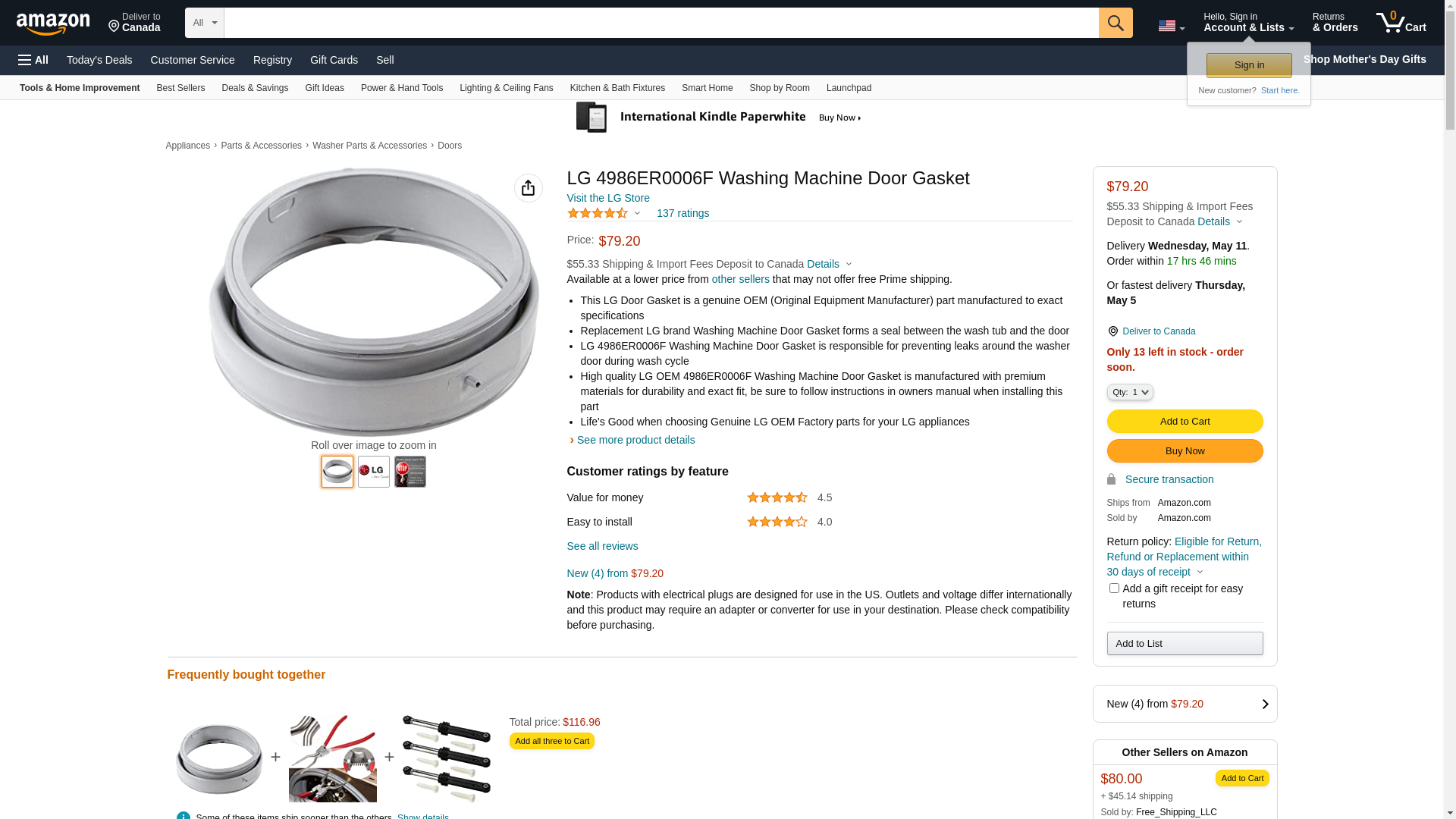1456x819 pixels.
Task: Select the LG logo product thumbnail
Action: 374,472
